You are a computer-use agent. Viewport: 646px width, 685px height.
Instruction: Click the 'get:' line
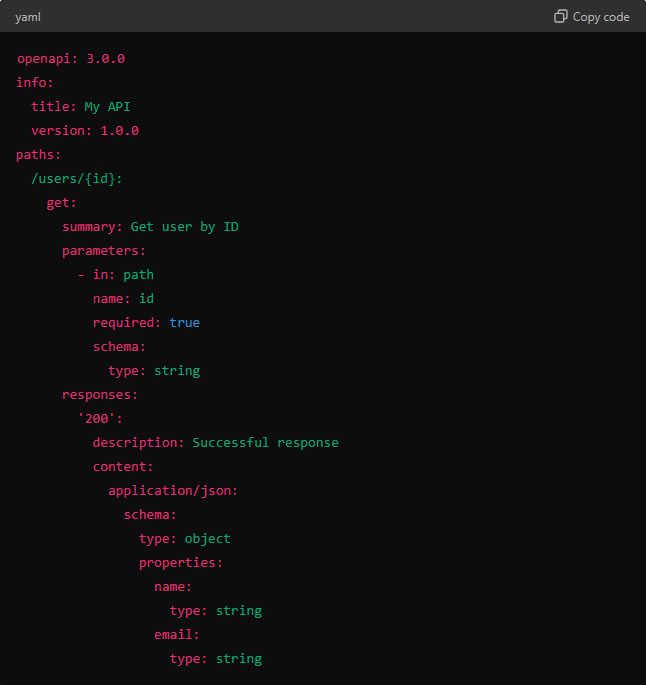[62, 203]
